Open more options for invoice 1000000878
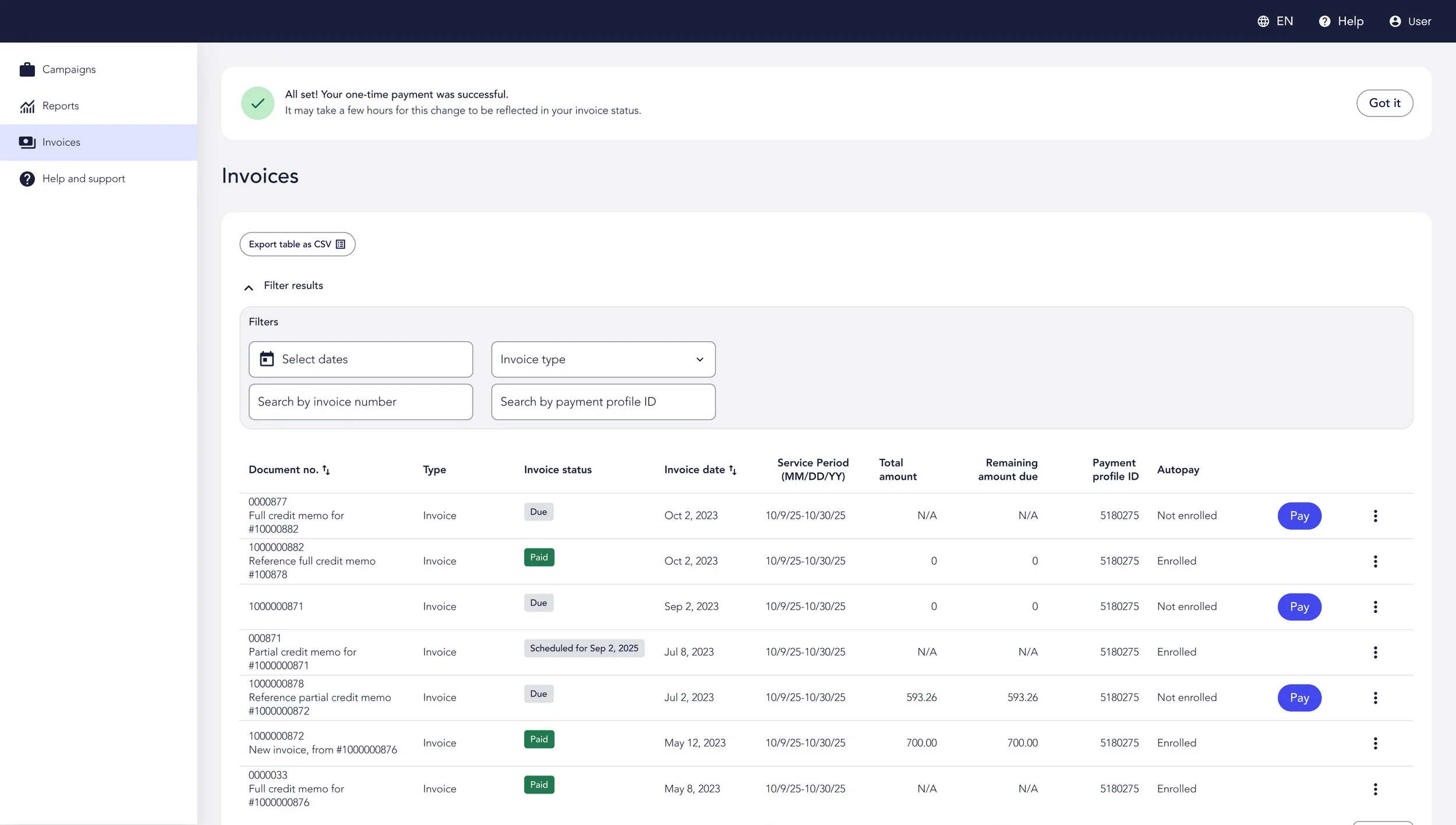The height and width of the screenshot is (825, 1456). click(1375, 697)
